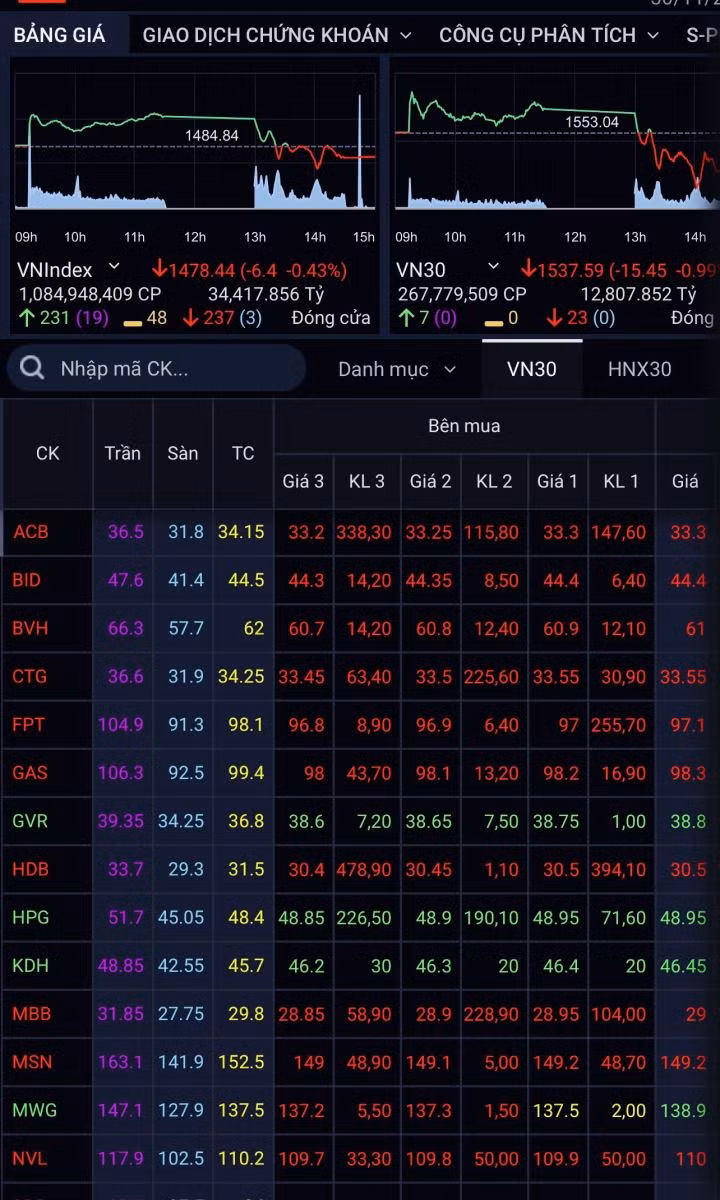Click VNIndex declining stocks arrow 237
720x1200 pixels.
pos(208,318)
